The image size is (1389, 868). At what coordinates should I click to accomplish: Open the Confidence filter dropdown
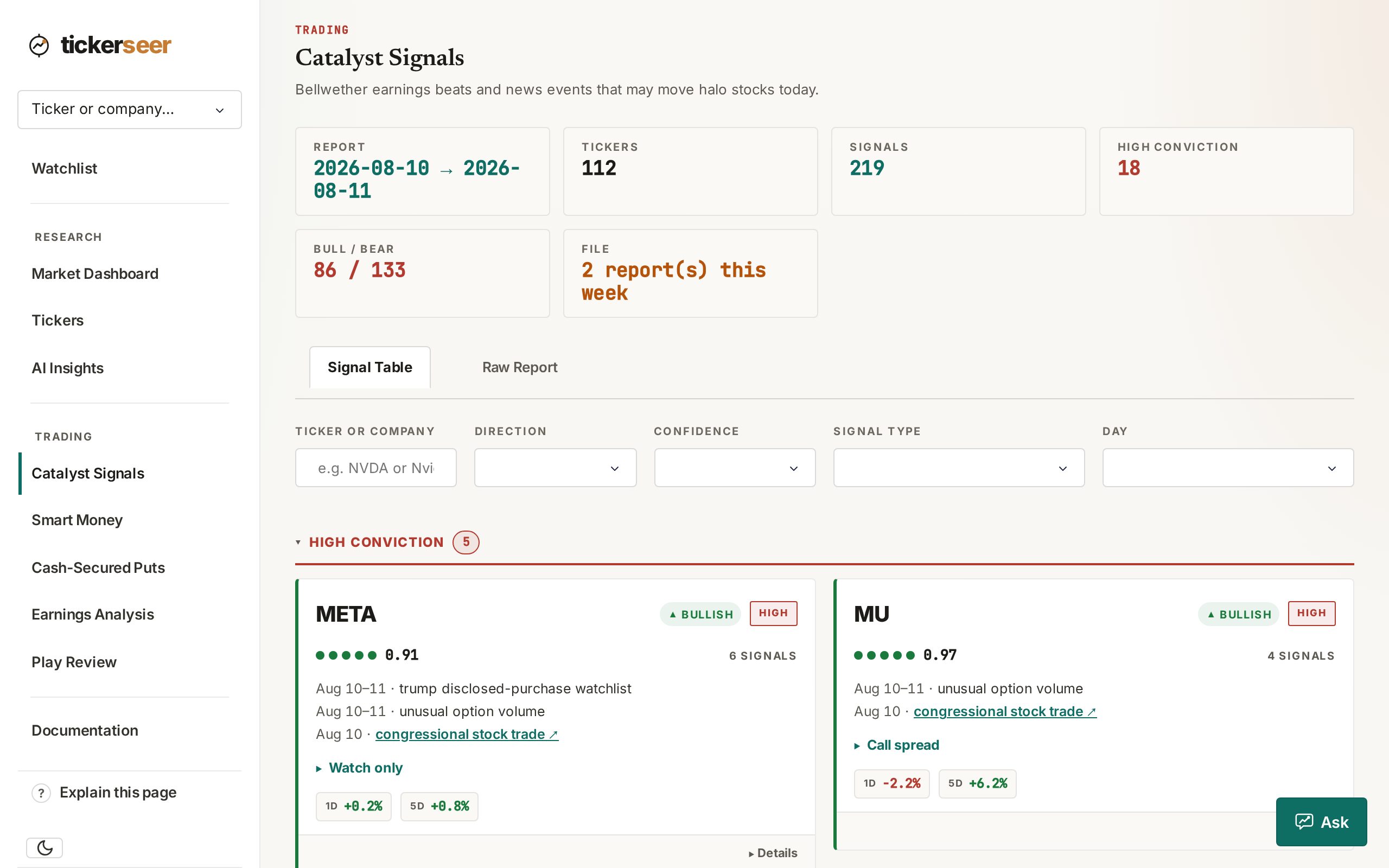click(735, 468)
